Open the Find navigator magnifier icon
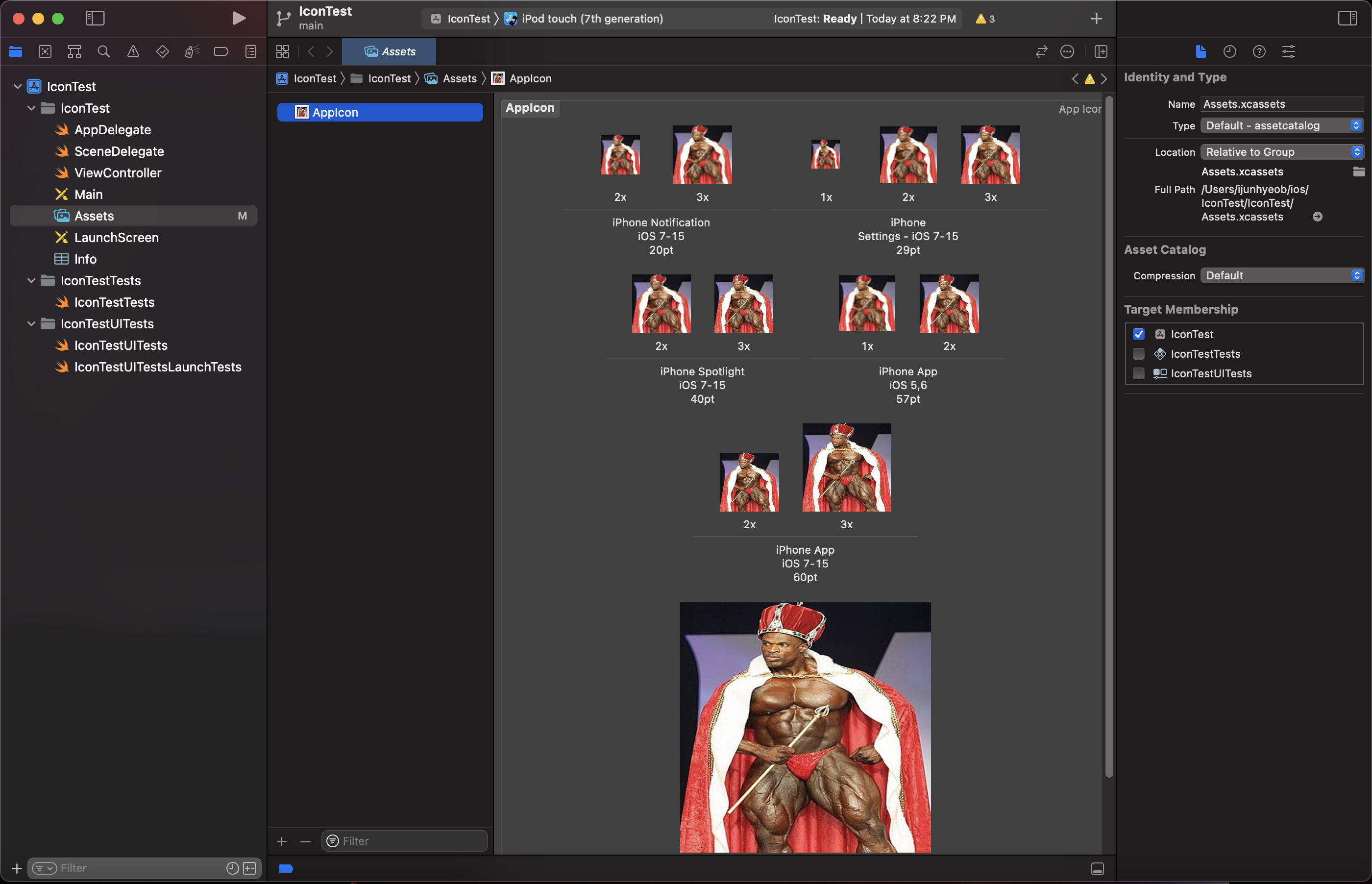The height and width of the screenshot is (884, 1372). click(x=103, y=51)
